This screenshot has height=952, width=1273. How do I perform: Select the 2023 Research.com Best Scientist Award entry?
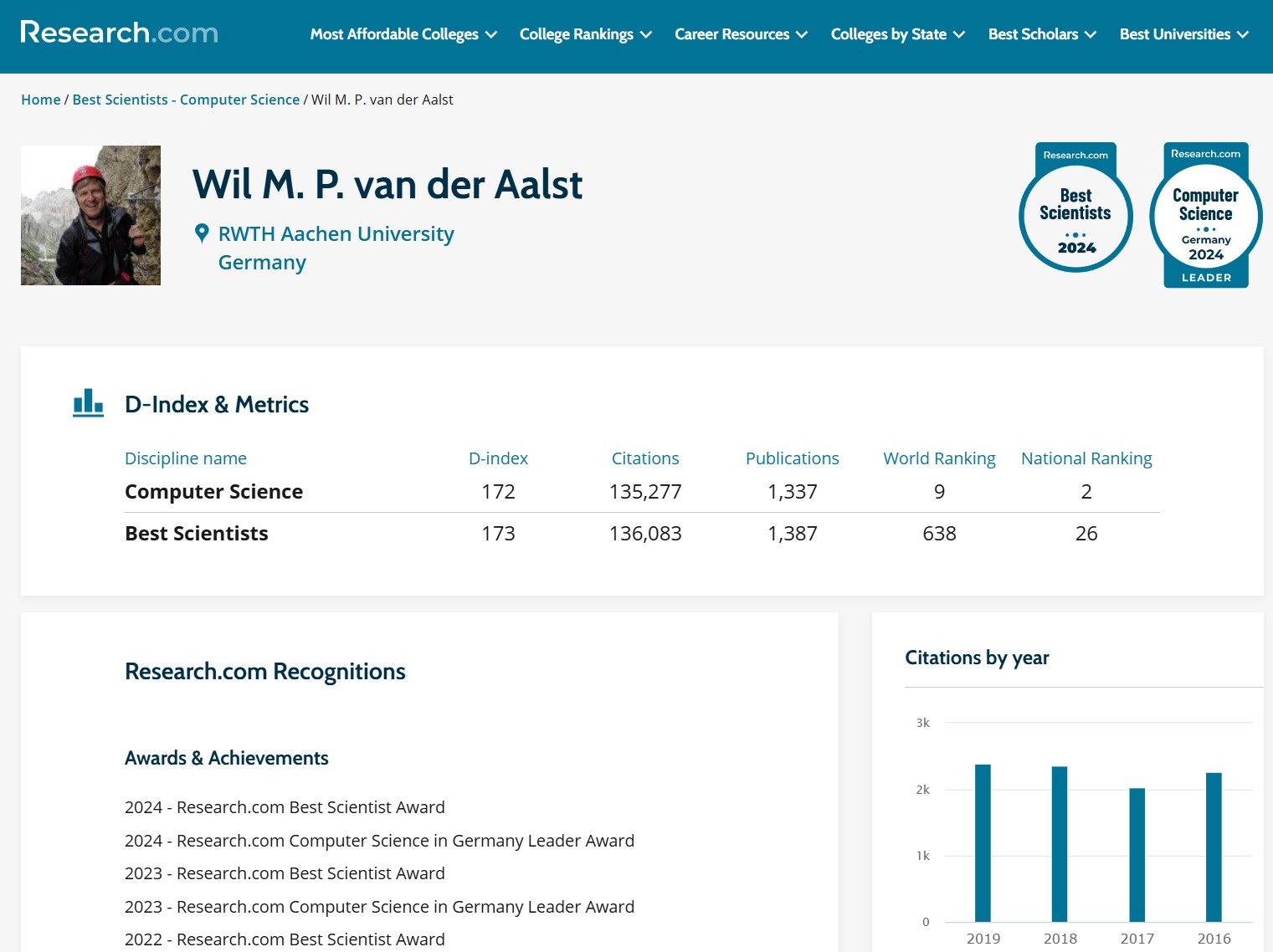pyautogui.click(x=285, y=873)
